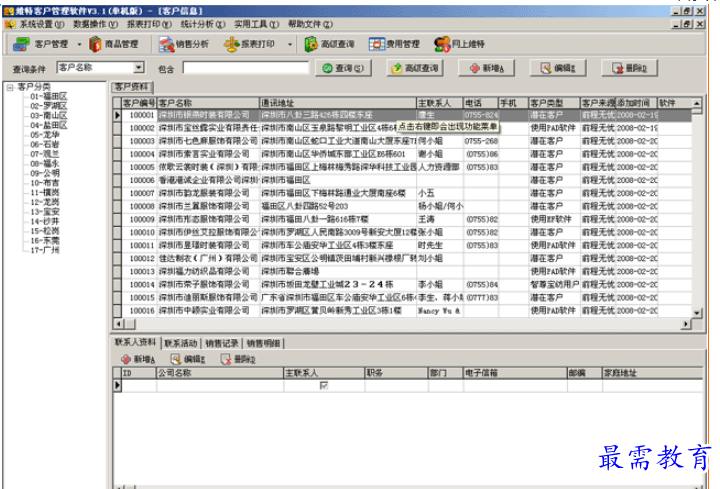Click the app icon in the title bar
Image resolution: width=720 pixels, height=489 pixels.
point(9,11)
